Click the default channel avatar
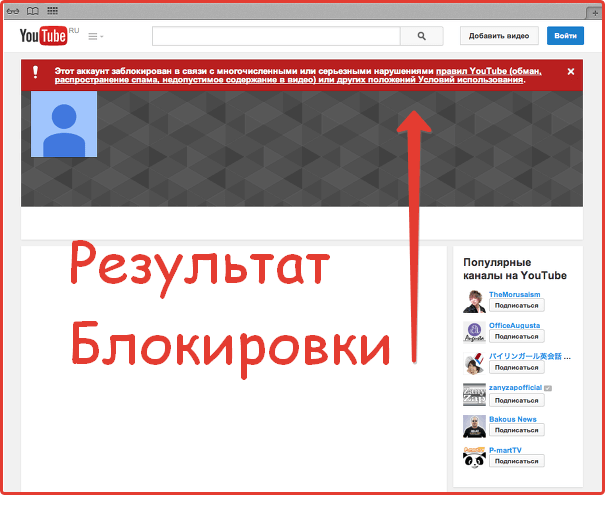The height and width of the screenshot is (525, 605). coord(64,124)
